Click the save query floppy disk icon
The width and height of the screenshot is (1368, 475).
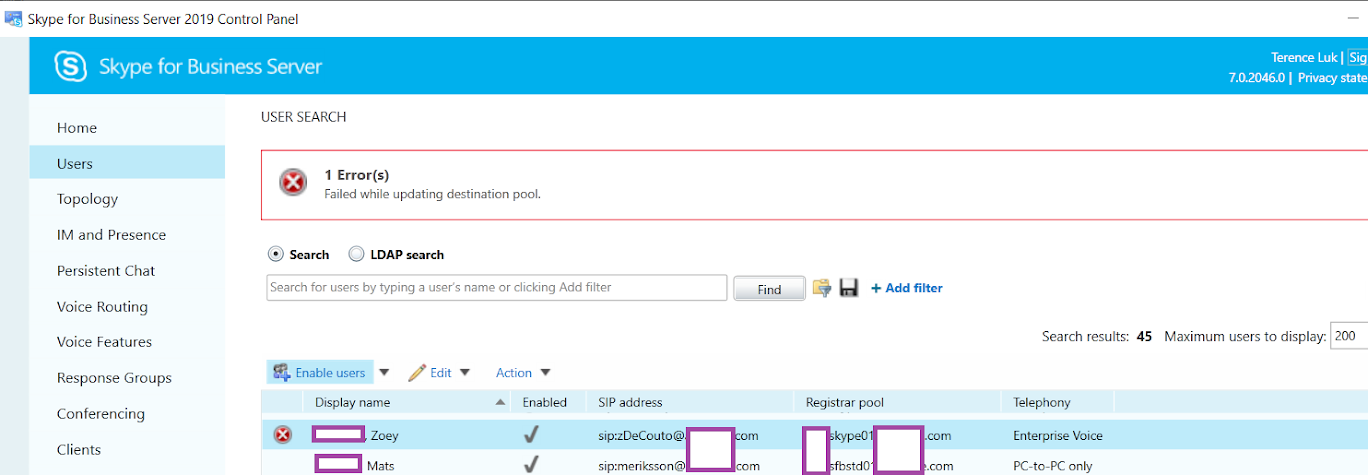(849, 288)
